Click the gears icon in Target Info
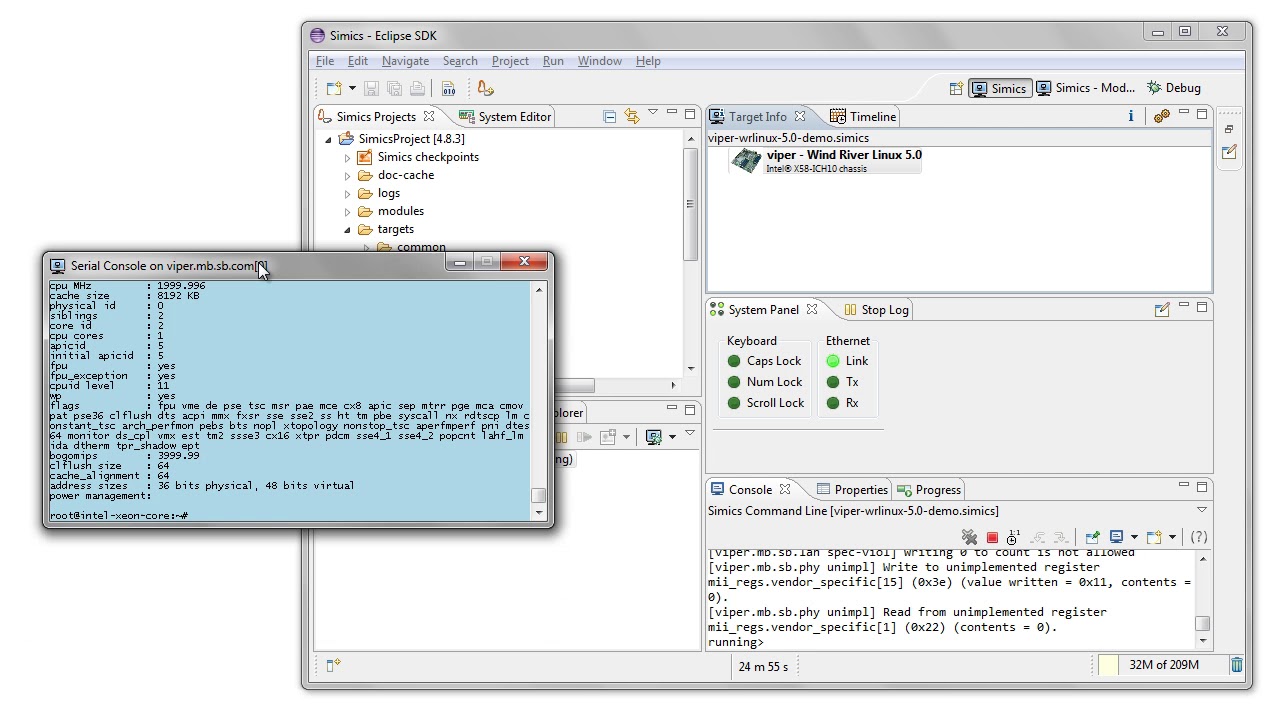The width and height of the screenshot is (1280, 720). tap(1161, 117)
